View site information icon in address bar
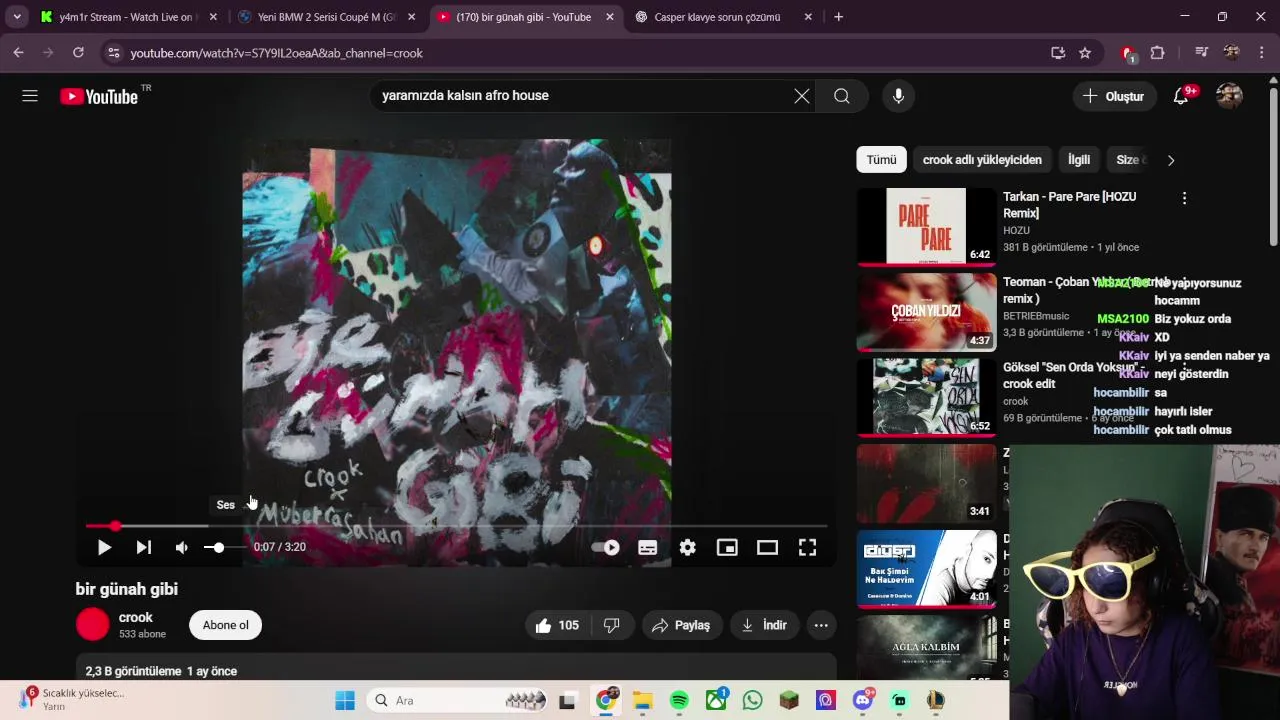Screen dimensions: 1280x720 [x=113, y=53]
